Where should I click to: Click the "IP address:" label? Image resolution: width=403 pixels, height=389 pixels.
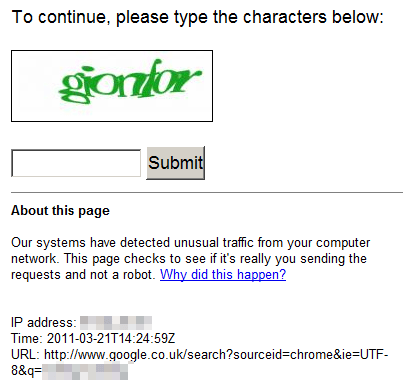(44, 323)
